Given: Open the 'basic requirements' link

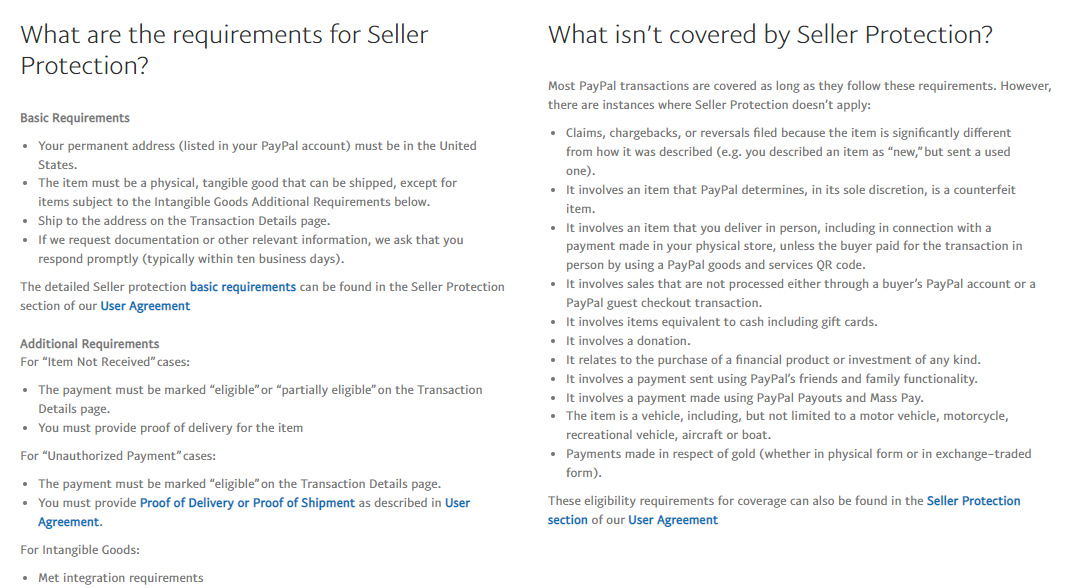Looking at the screenshot, I should click(242, 287).
